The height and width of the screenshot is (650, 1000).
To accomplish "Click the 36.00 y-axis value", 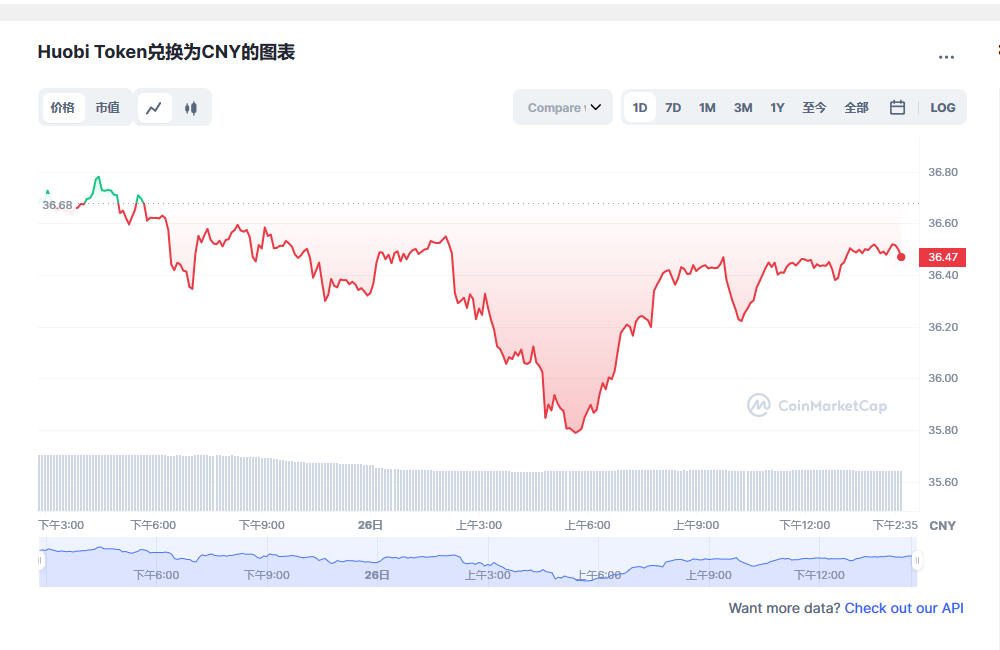I will [x=943, y=378].
